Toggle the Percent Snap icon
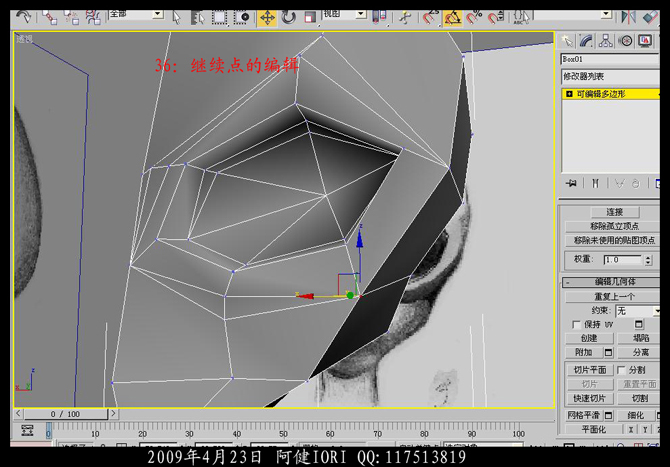The width and height of the screenshot is (670, 467). pyautogui.click(x=474, y=18)
